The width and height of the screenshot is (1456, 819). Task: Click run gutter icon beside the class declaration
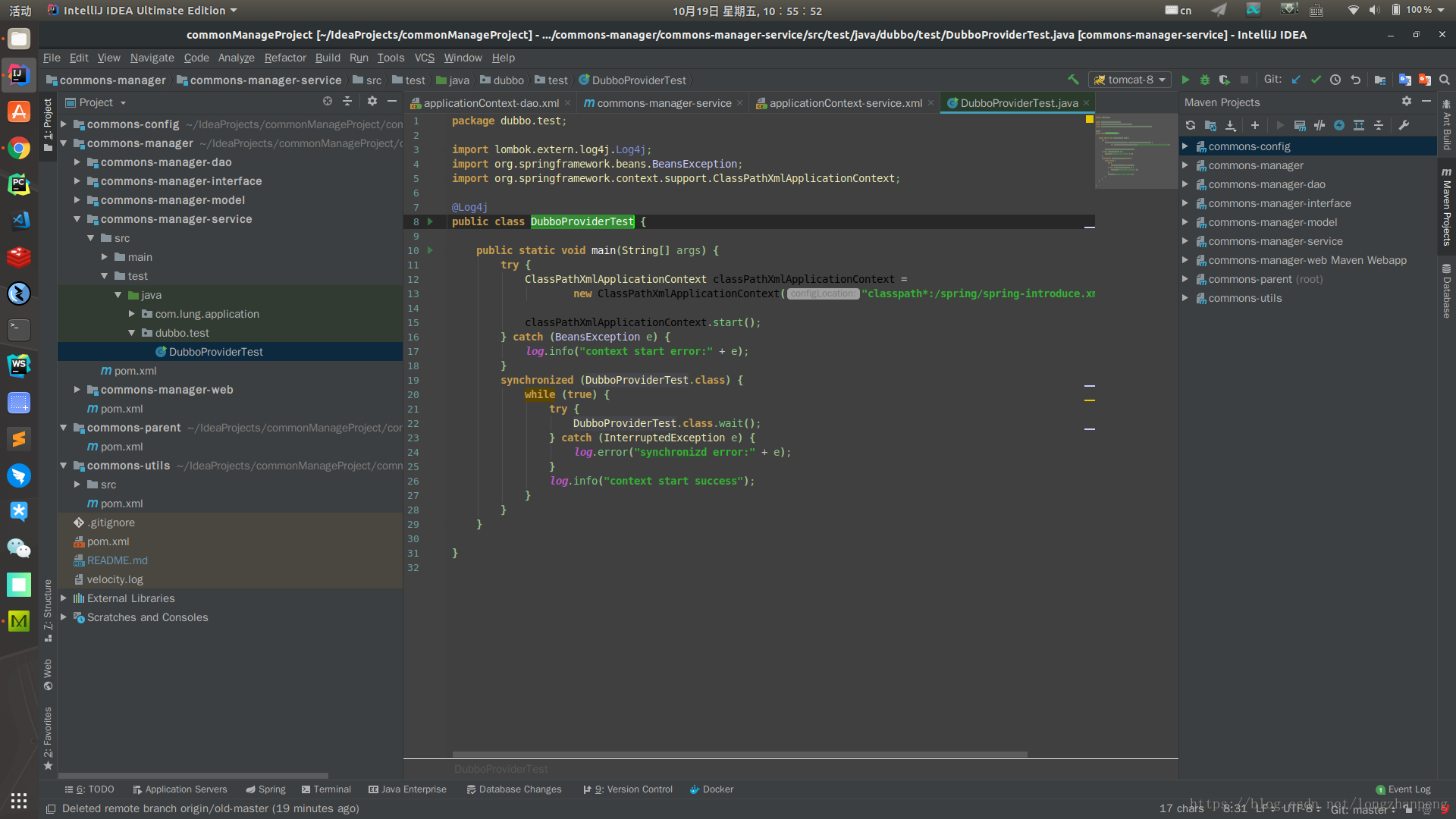click(x=430, y=221)
